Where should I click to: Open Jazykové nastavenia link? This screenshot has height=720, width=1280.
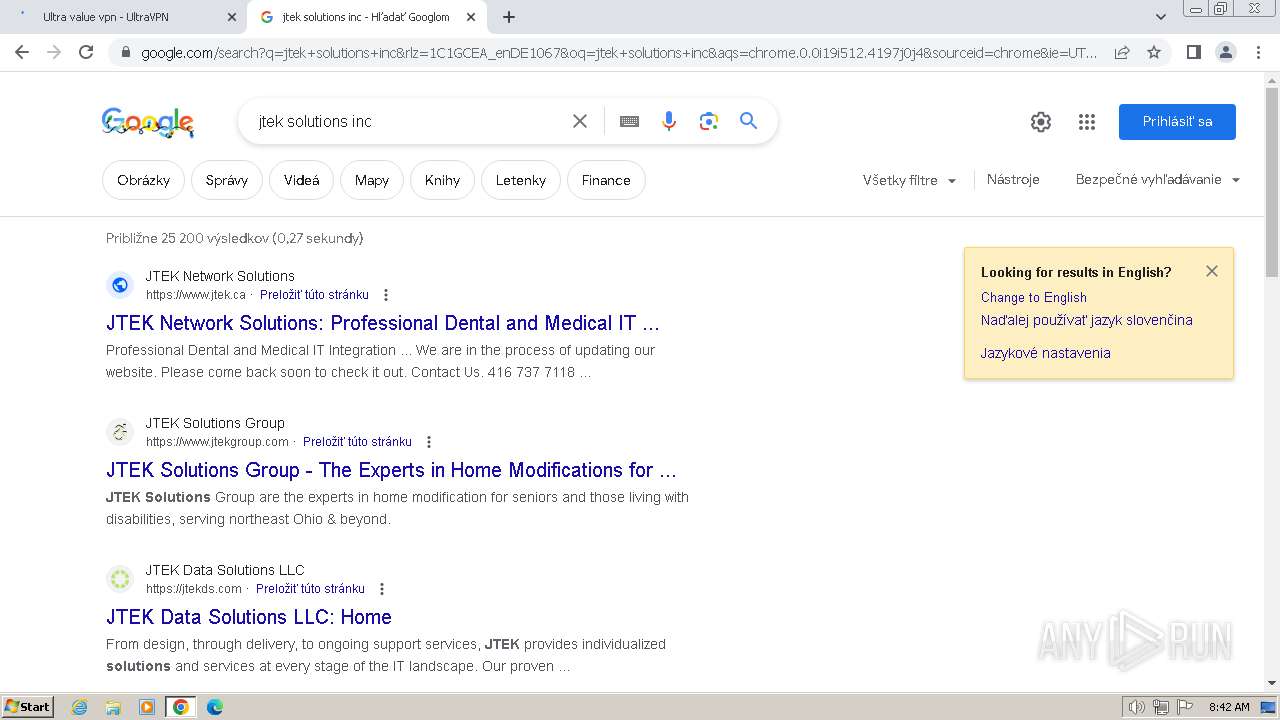tap(1045, 353)
